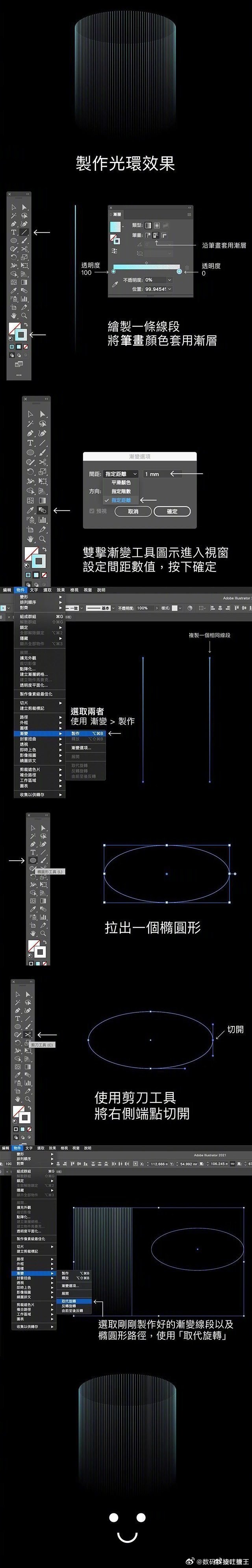Open the 不透明度 0% dropdown in 漸層 panel
The height and width of the screenshot is (1568, 252).
169,280
